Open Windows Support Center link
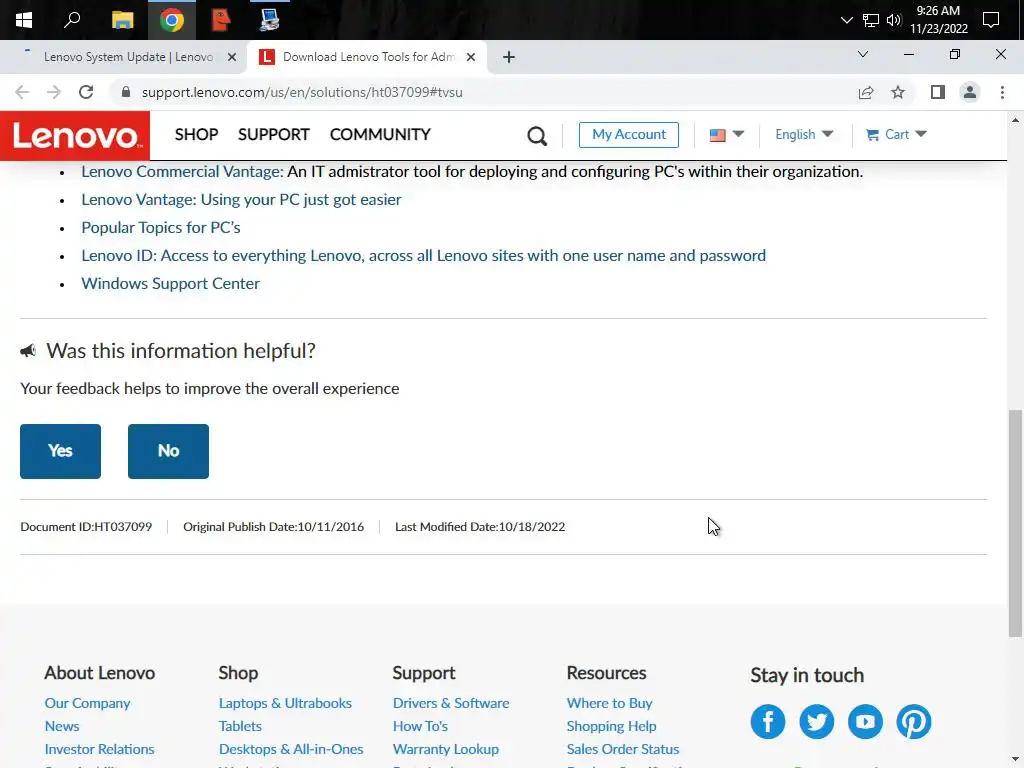This screenshot has height=768, width=1024. [x=170, y=284]
